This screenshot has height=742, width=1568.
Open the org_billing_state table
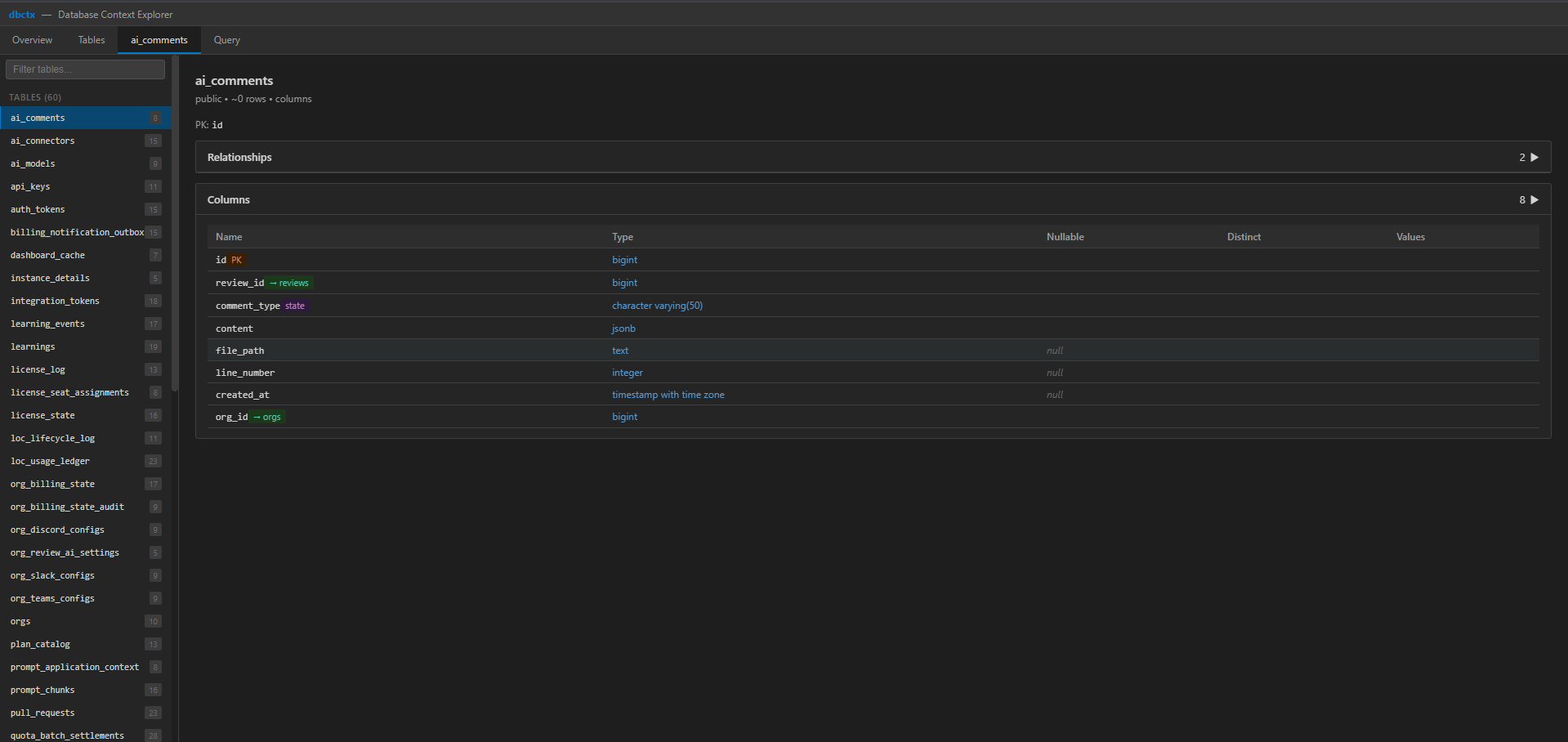86,484
